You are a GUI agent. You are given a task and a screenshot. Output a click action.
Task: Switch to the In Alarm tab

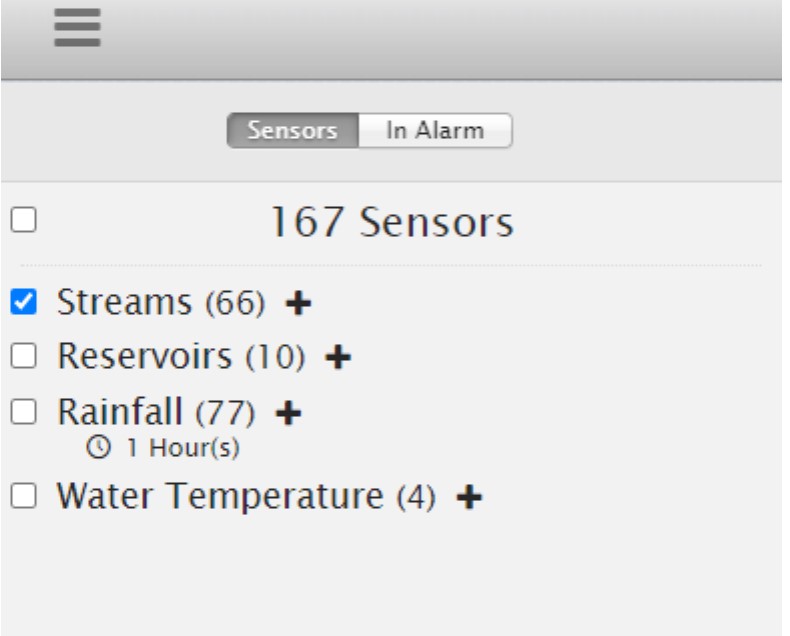(436, 131)
